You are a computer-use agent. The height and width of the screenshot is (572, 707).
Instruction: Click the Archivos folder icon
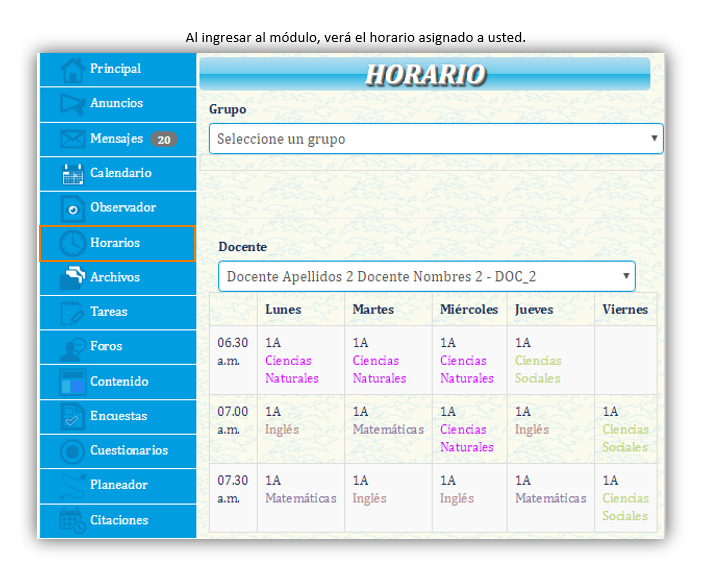72,278
